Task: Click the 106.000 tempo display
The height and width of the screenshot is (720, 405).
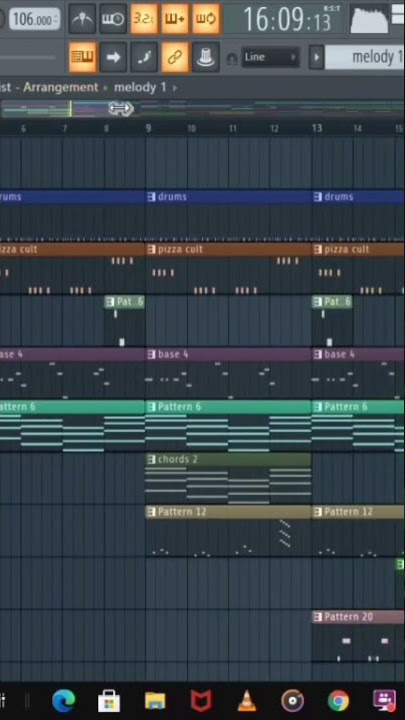Action: coord(34,20)
